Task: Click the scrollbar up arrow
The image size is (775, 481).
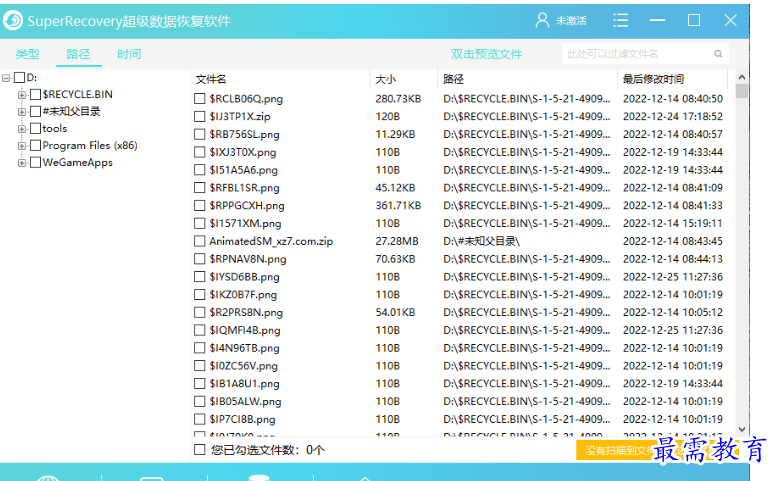Action: (x=741, y=77)
